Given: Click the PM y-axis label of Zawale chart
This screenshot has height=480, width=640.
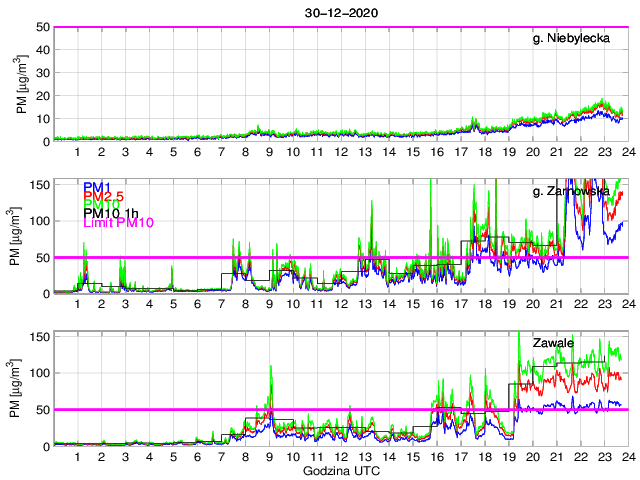Looking at the screenshot, I should click(x=15, y=389).
